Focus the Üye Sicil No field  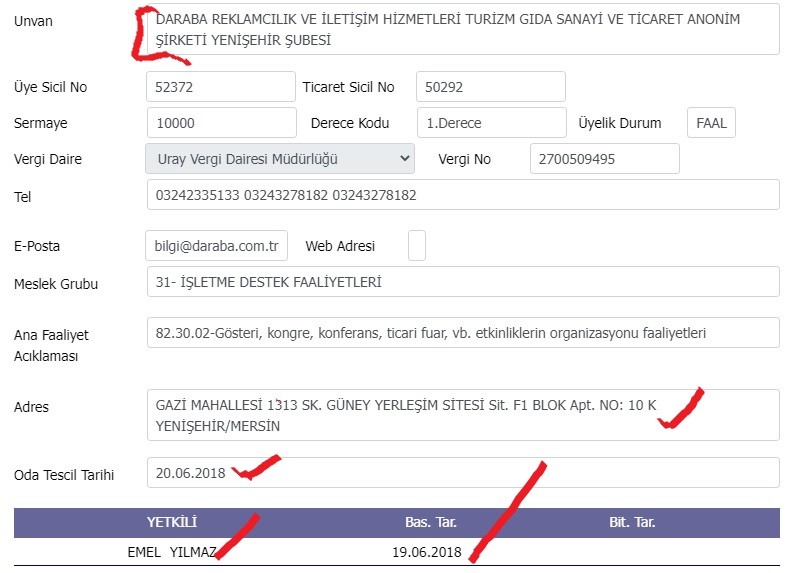coord(221,87)
